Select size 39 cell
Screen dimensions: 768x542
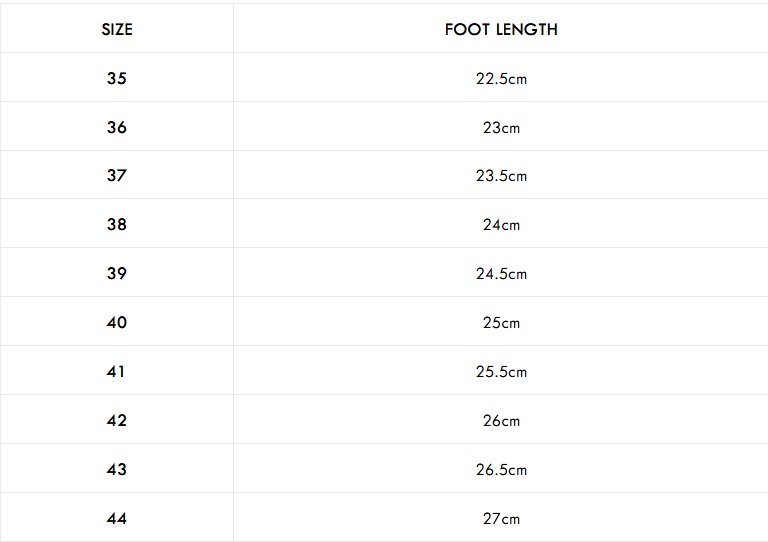point(117,273)
